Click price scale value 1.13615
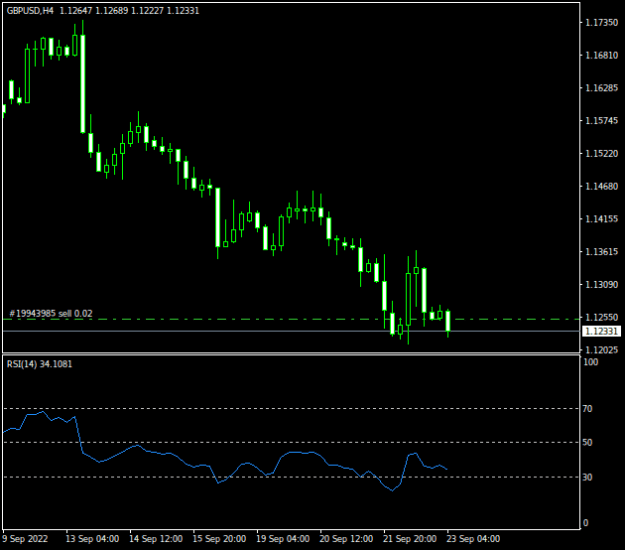 [601, 251]
